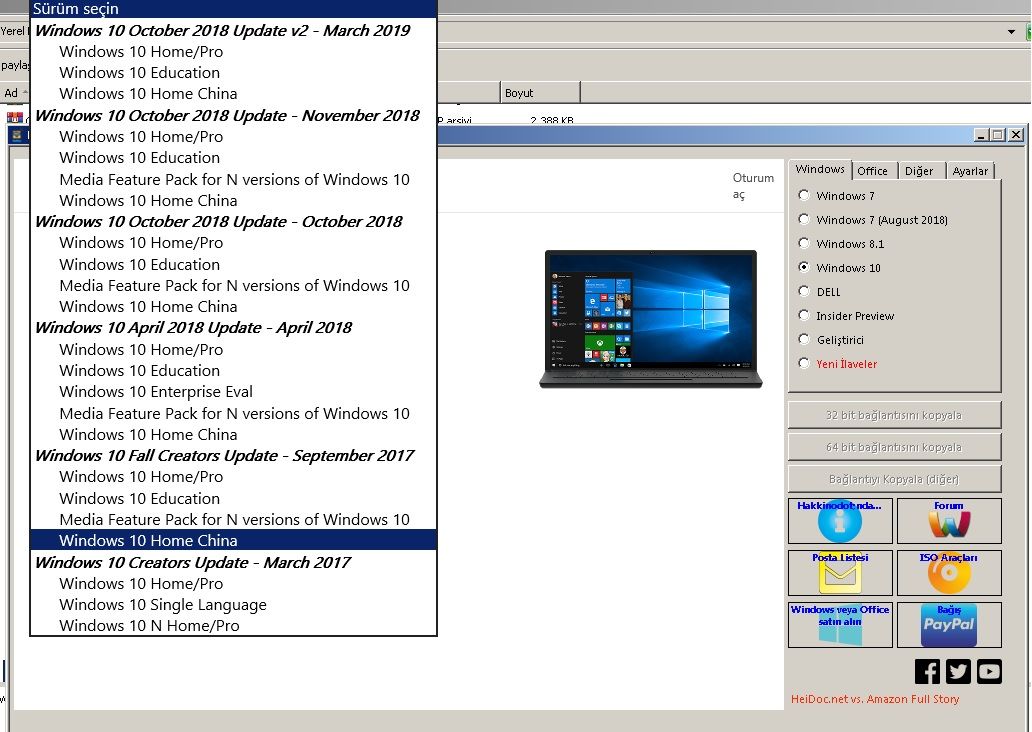Pick Media Feature Pack under October 2018 - October 2018
Image resolution: width=1032 pixels, height=732 pixels.
234,285
